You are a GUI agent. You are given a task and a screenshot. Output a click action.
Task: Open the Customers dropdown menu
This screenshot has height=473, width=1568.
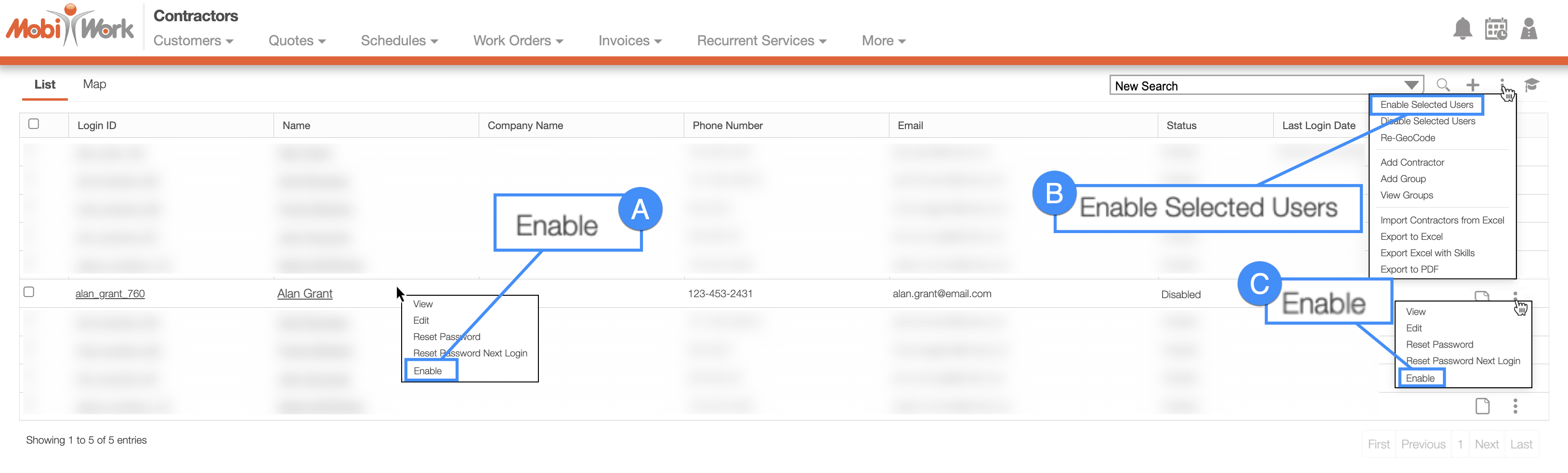point(193,40)
